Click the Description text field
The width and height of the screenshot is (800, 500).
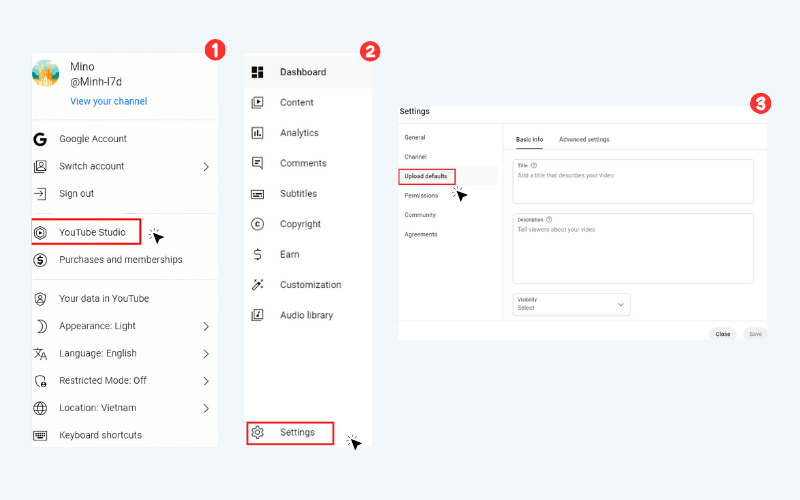[x=633, y=248]
